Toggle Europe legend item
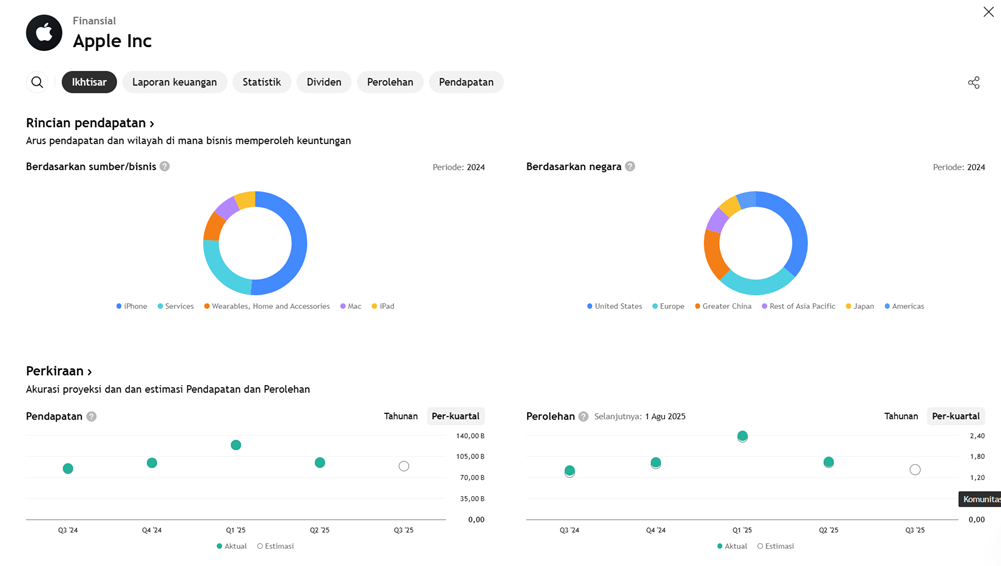The height and width of the screenshot is (566, 1001). [668, 306]
